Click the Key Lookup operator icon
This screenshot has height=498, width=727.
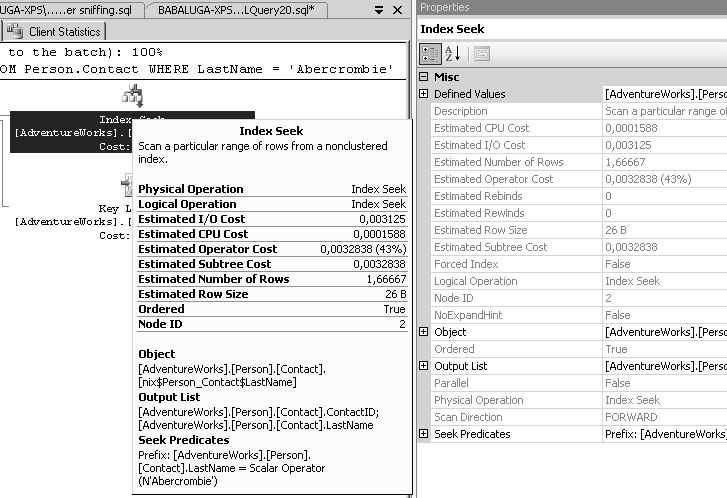click(x=127, y=185)
